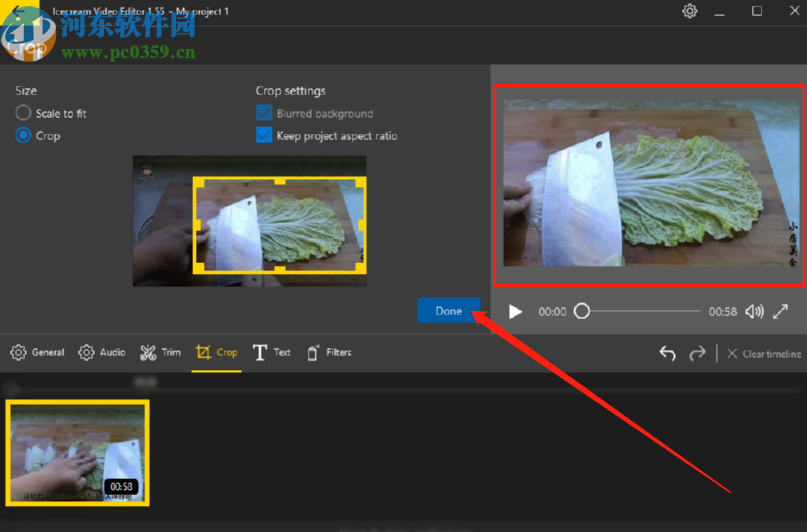Open the Filters tab
Image resolution: width=807 pixels, height=532 pixels.
(329, 352)
